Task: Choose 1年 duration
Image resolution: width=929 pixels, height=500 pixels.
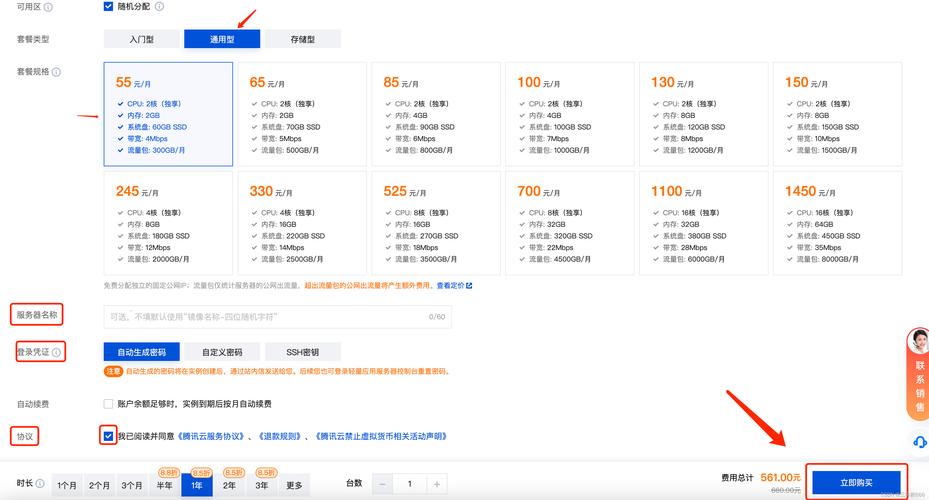Action: [x=197, y=485]
